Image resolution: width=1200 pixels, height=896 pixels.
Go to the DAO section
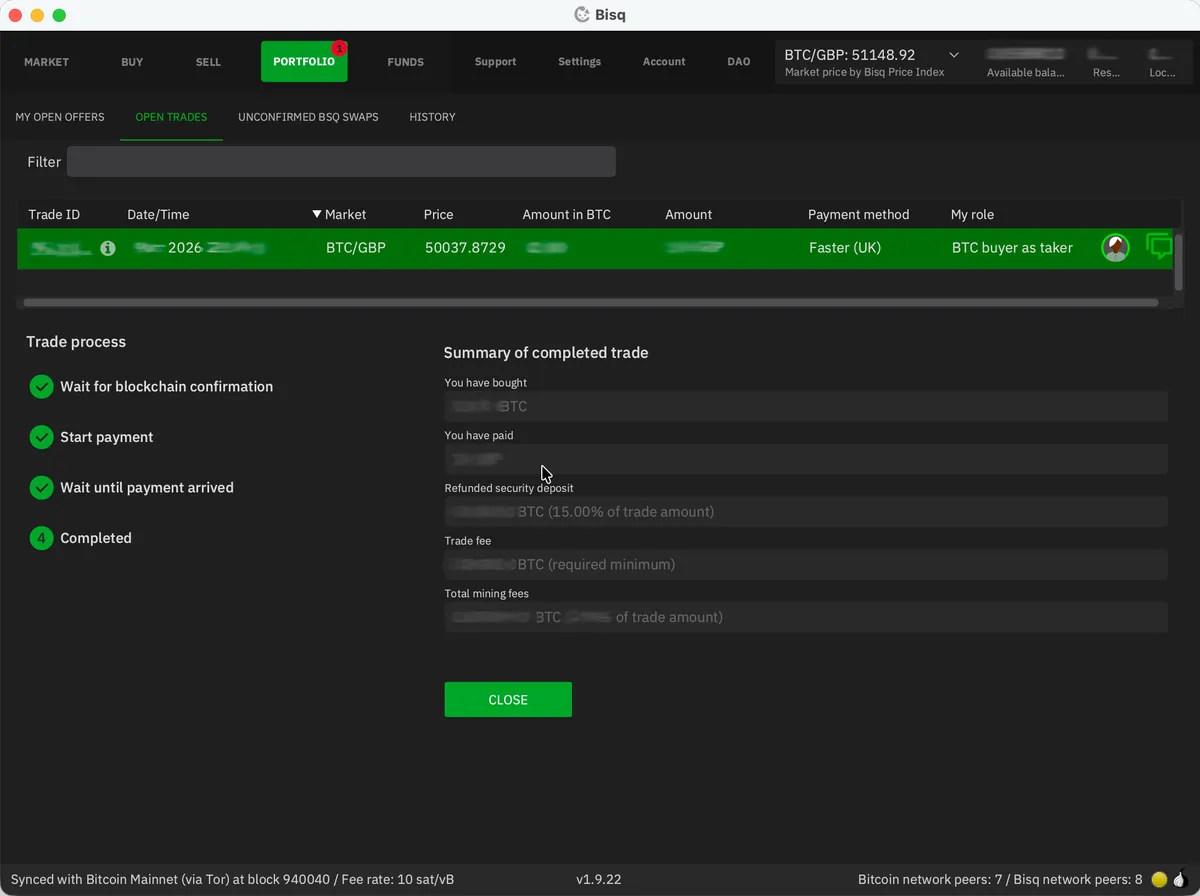pyautogui.click(x=738, y=61)
